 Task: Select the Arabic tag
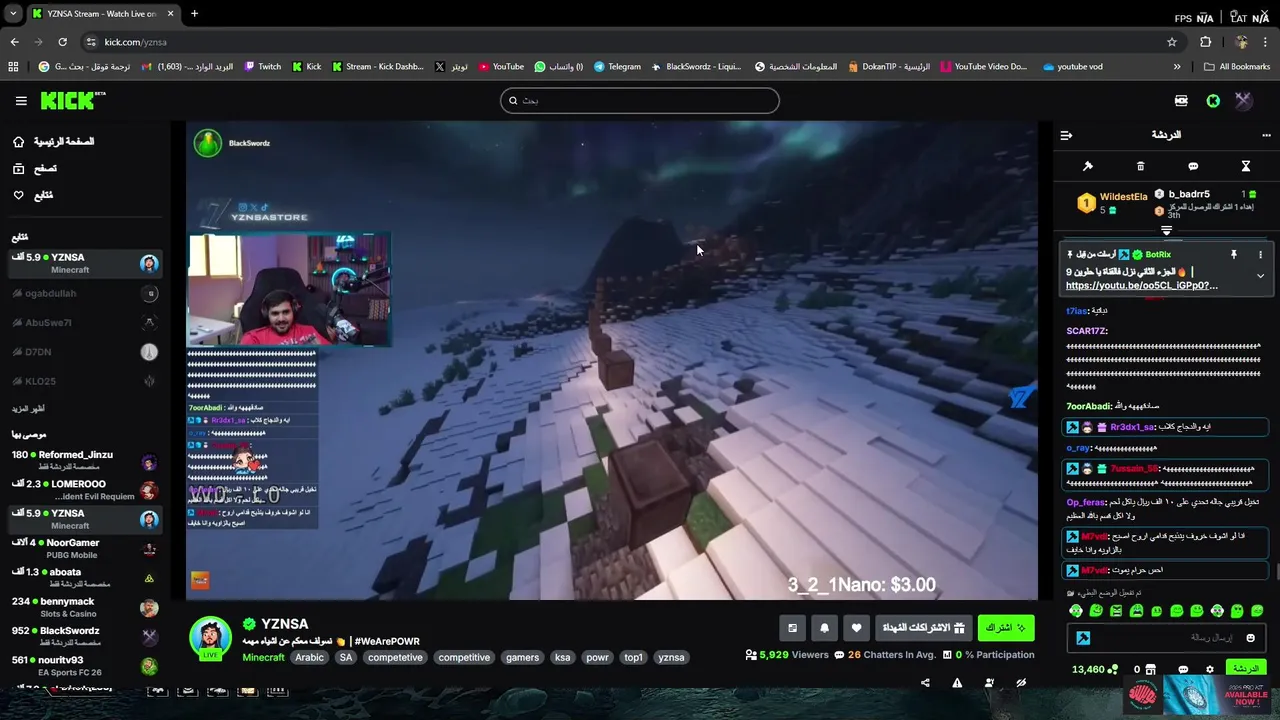click(x=309, y=657)
